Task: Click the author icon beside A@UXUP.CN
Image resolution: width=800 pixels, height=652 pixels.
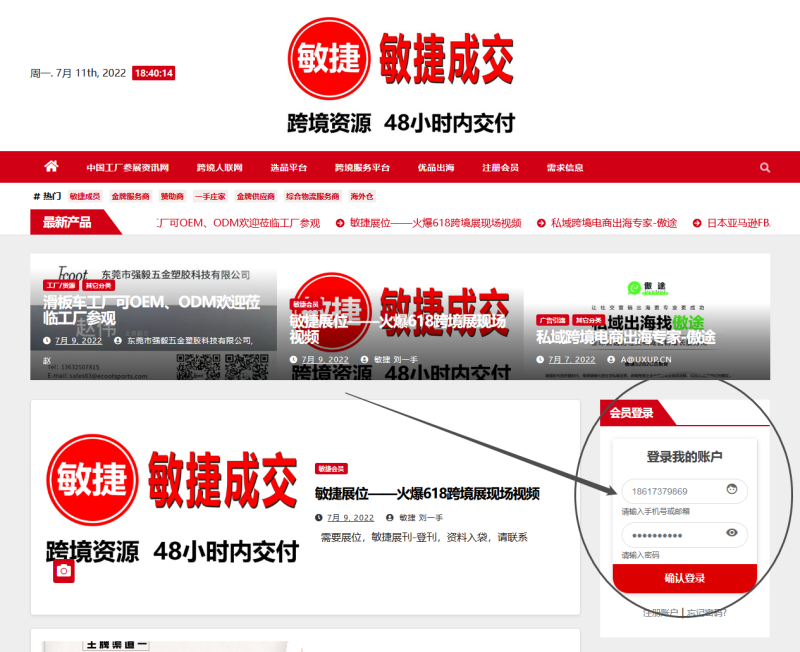Action: pos(611,359)
